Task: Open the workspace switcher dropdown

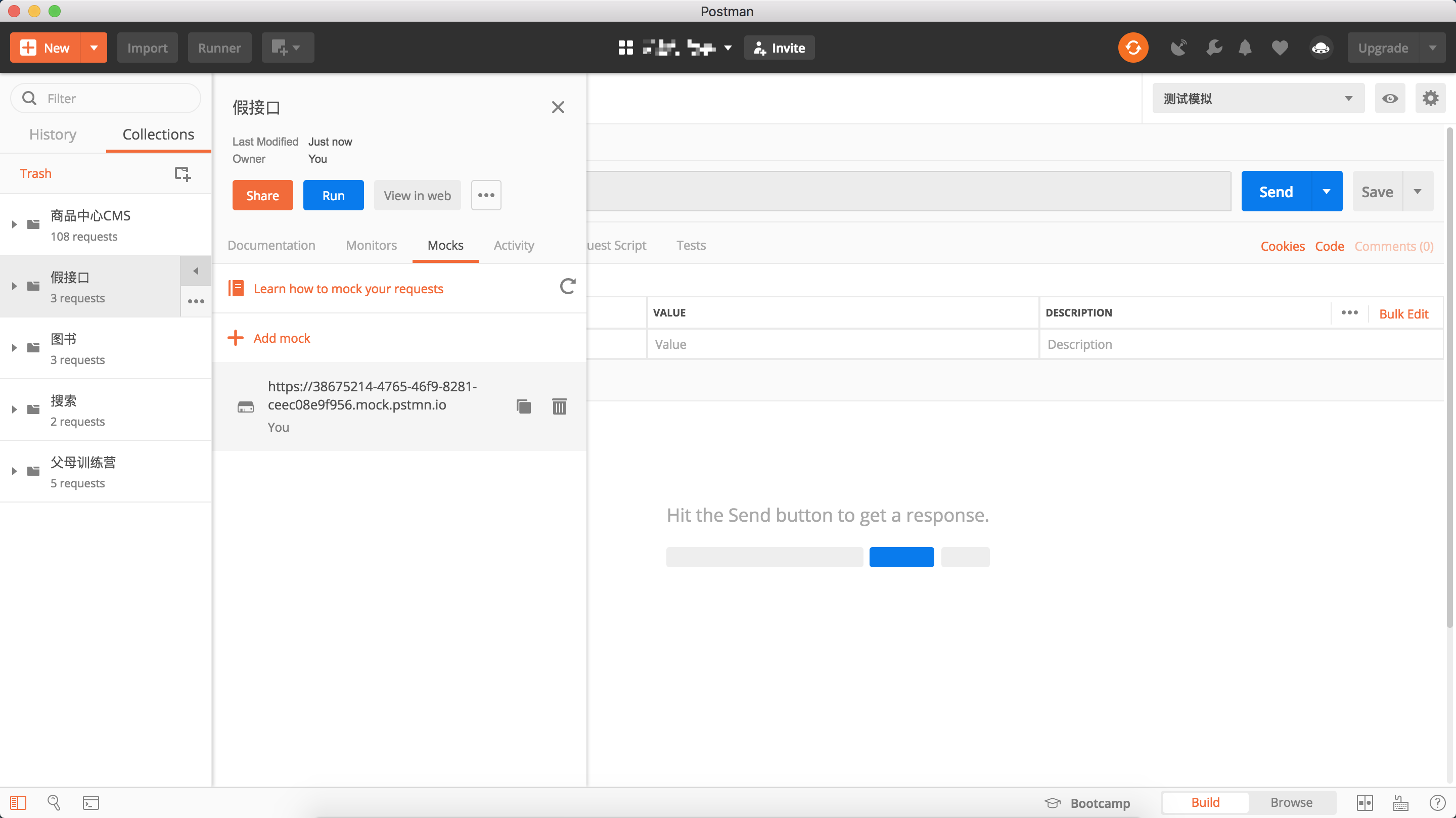Action: (728, 48)
